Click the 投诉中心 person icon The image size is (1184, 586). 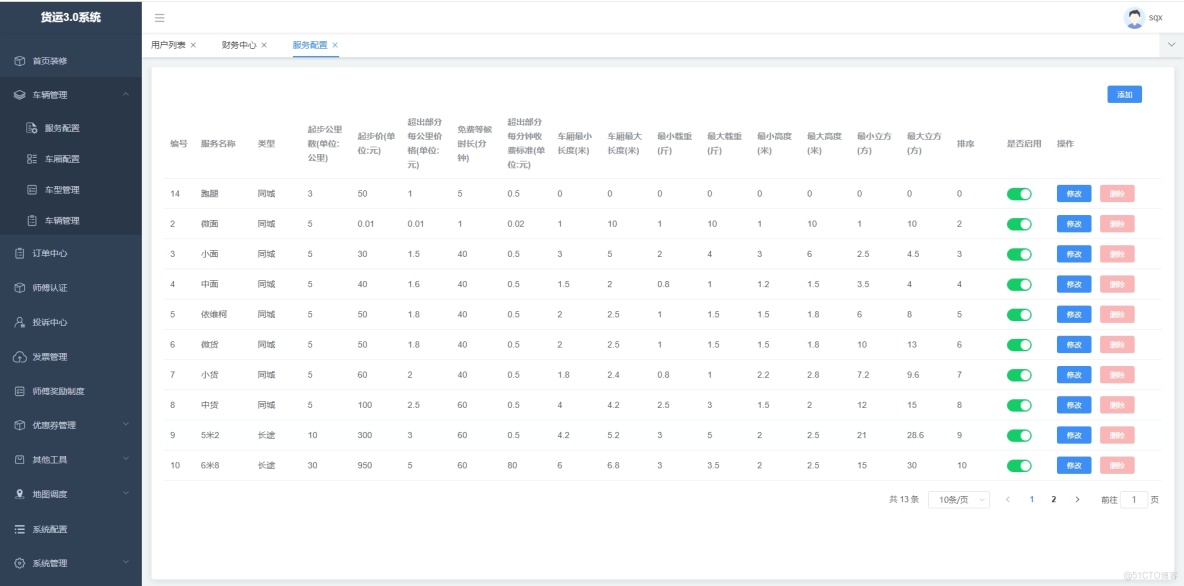[20, 322]
